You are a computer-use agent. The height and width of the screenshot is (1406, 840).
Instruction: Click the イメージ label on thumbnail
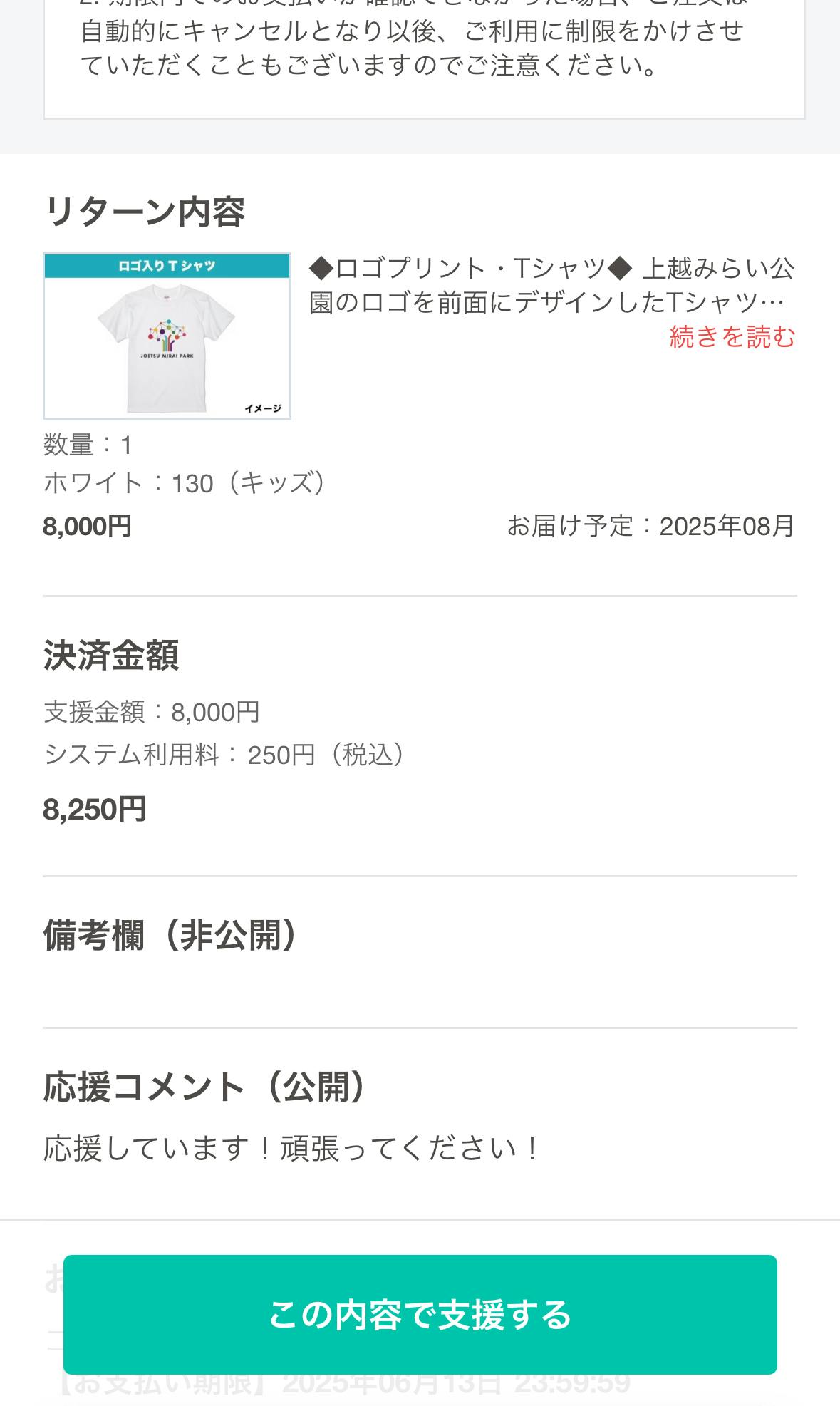click(263, 408)
